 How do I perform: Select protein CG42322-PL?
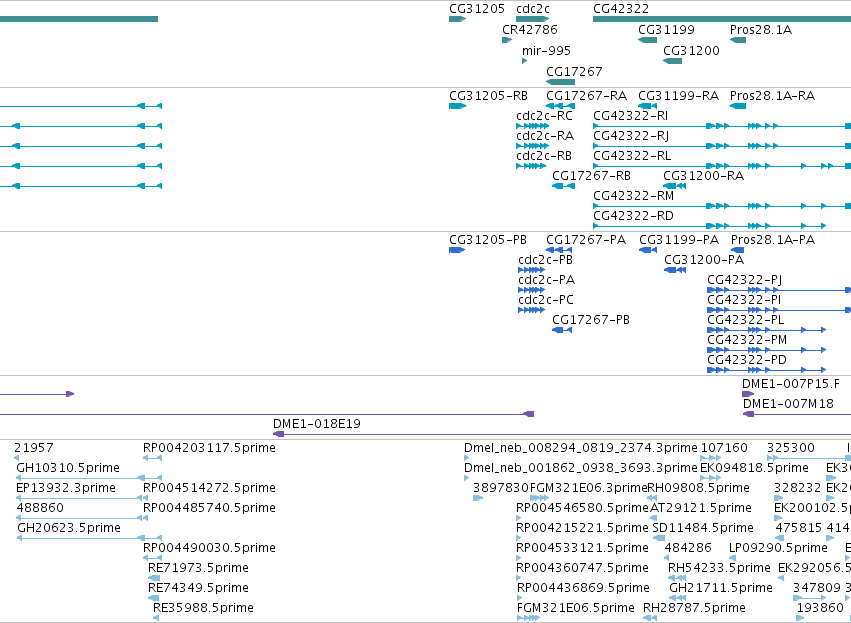pos(766,330)
